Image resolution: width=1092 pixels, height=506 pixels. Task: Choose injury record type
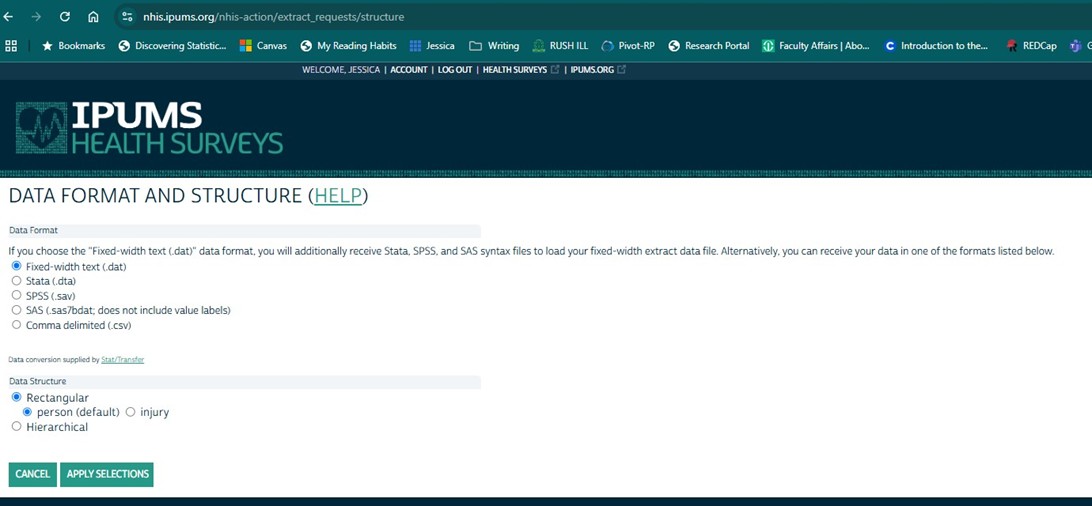[x=130, y=411]
